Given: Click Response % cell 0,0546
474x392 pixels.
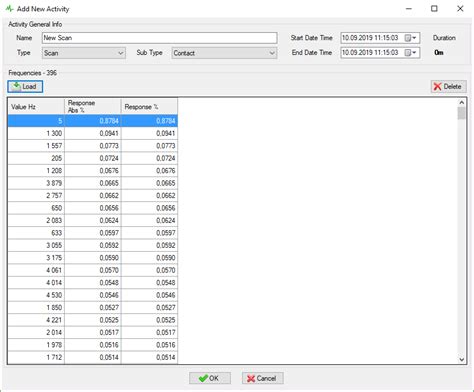Looking at the screenshot, I should pos(149,295).
